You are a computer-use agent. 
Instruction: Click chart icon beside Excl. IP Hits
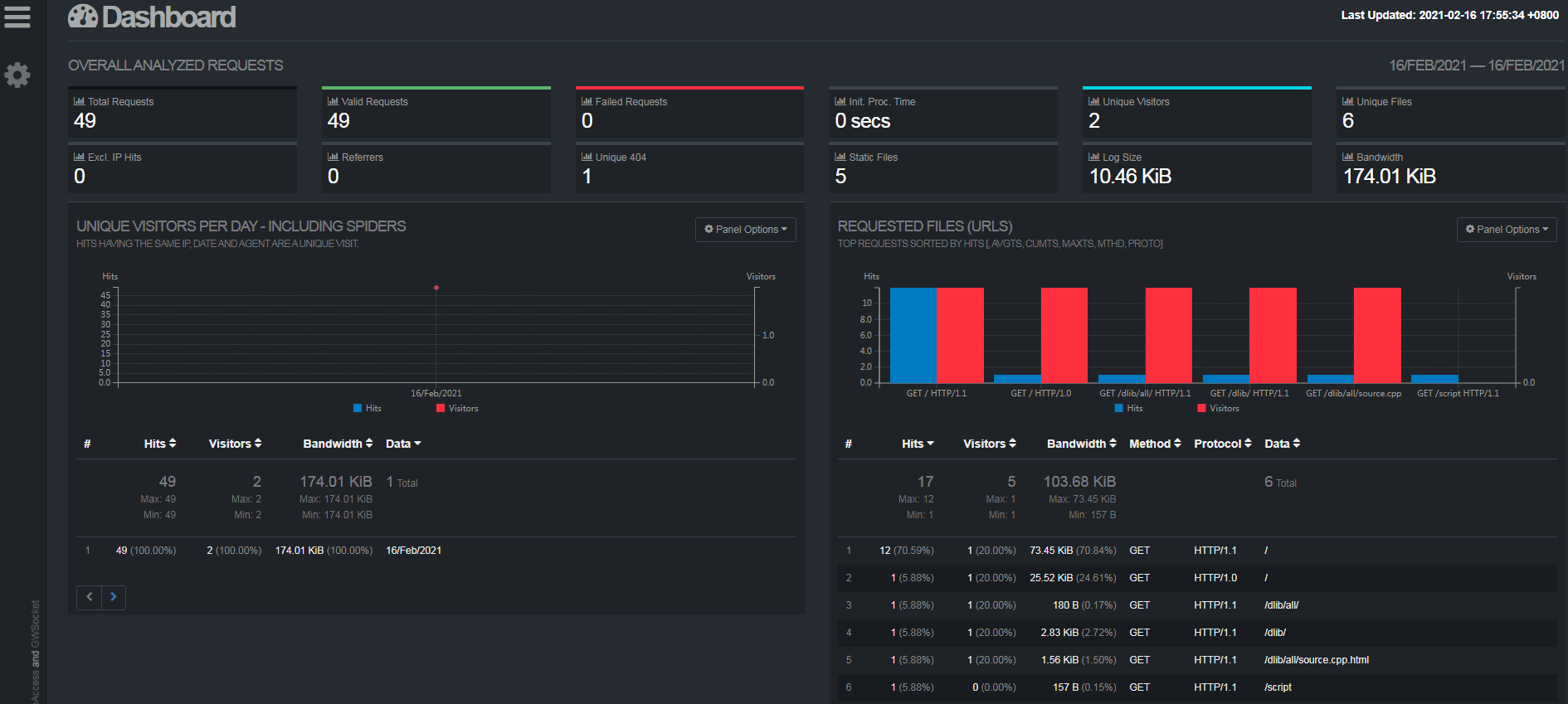79,157
